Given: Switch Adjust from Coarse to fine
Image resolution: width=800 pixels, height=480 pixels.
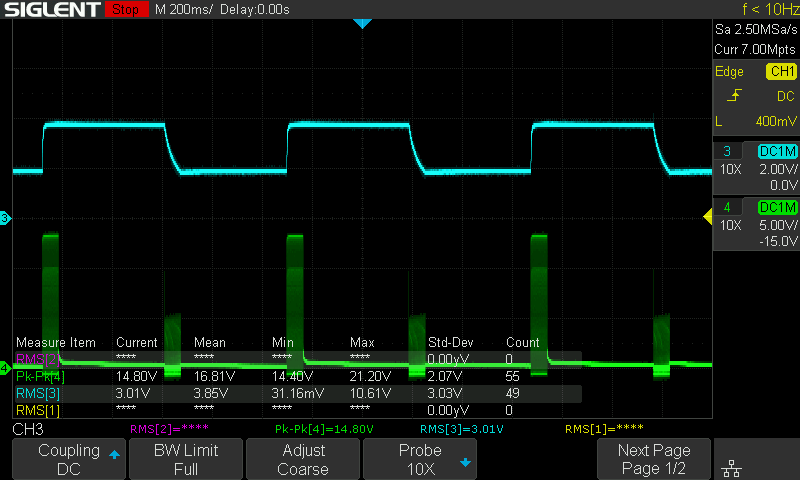Looking at the screenshot, I should tap(303, 459).
